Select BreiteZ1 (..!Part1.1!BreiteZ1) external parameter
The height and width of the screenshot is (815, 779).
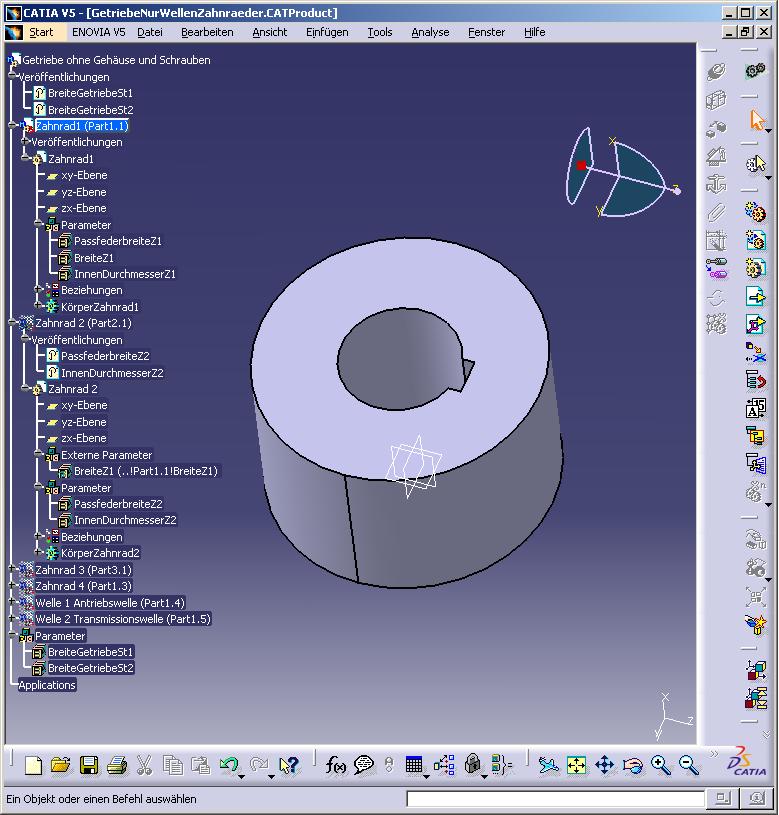coord(146,471)
